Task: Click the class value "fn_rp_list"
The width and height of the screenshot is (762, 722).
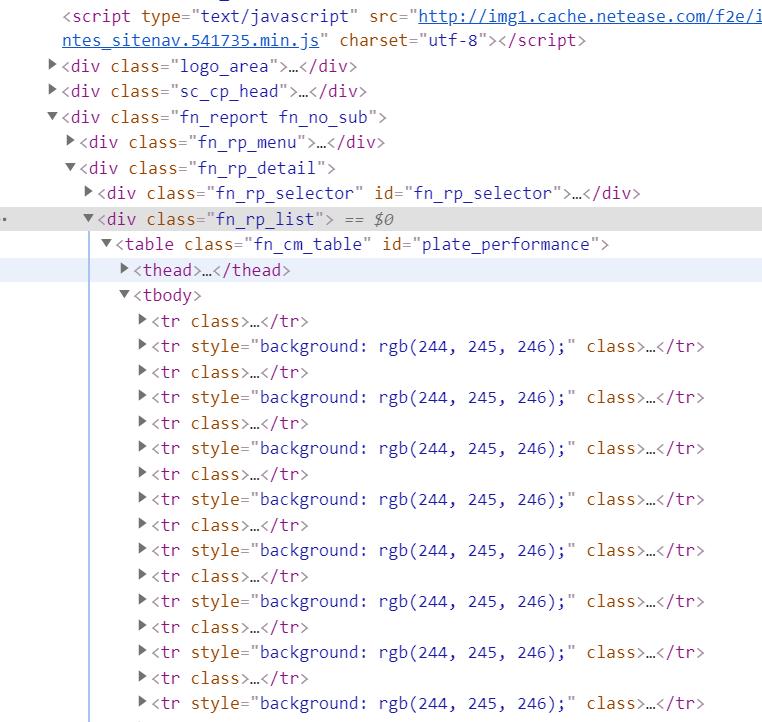Action: click(265, 219)
